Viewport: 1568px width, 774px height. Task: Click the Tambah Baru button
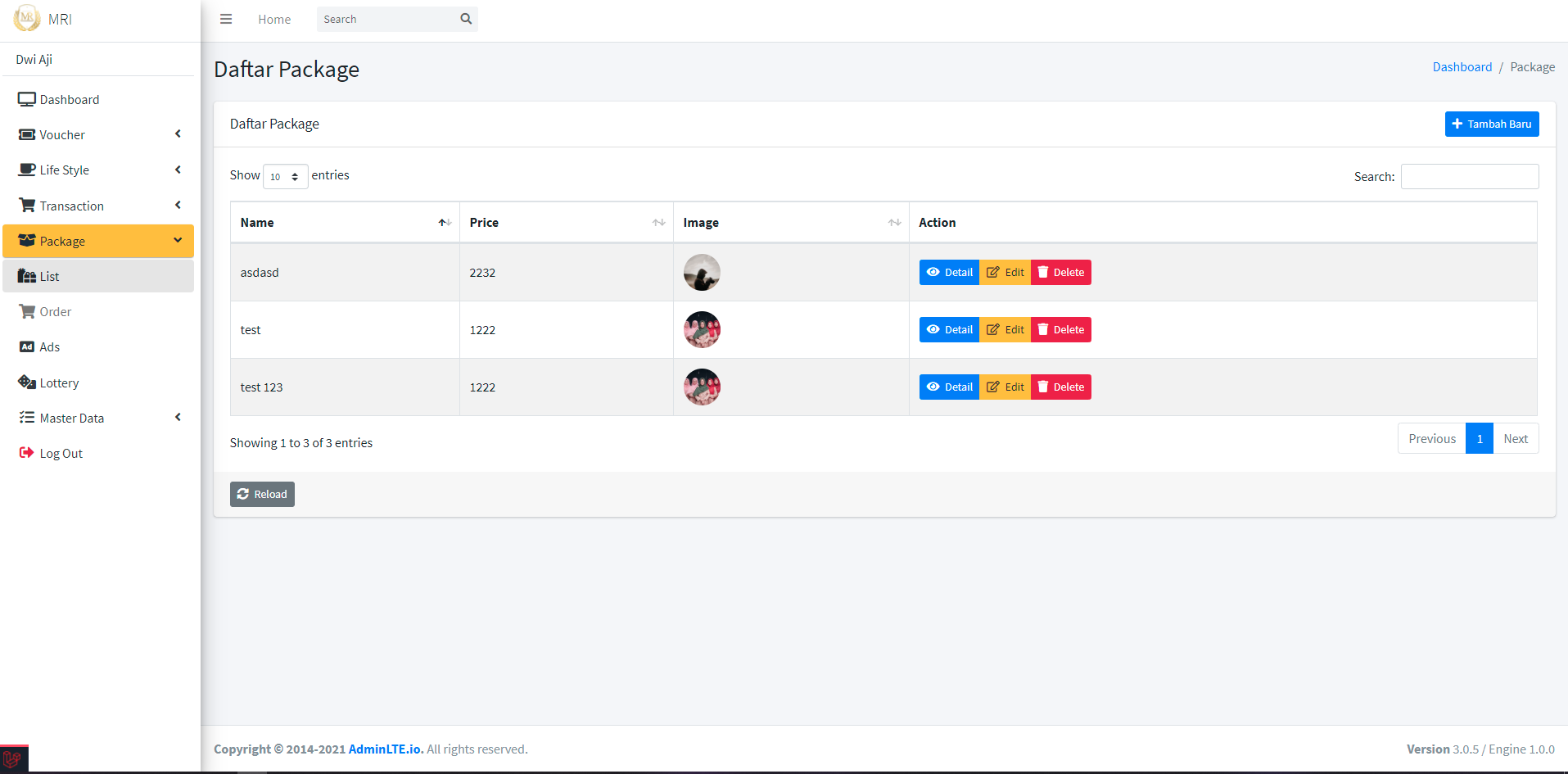(1492, 124)
